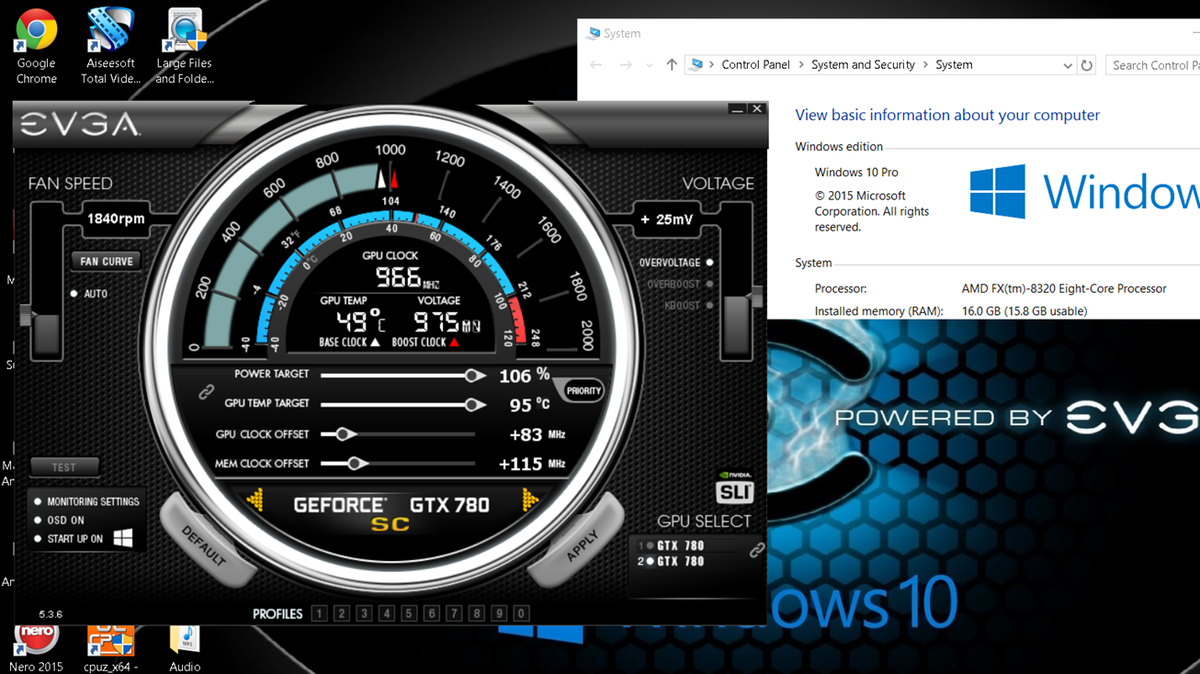Select profile slot 5
This screenshot has height=674, width=1200.
point(409,614)
